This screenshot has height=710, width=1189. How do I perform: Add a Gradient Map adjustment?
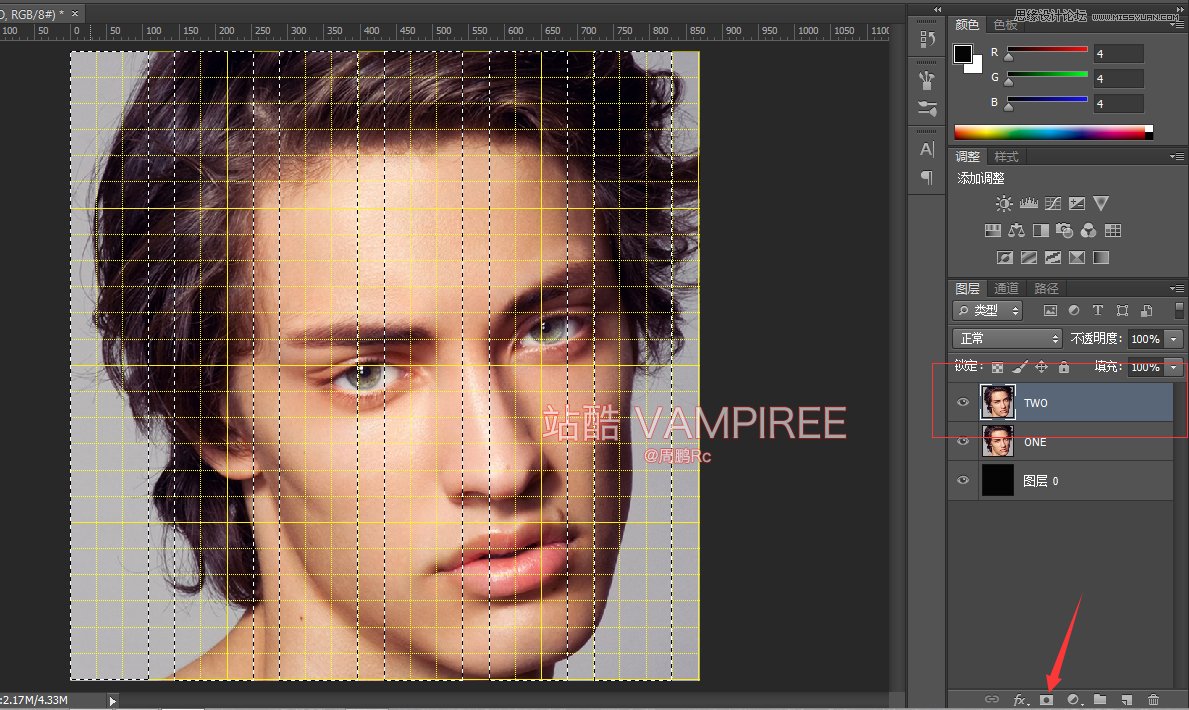point(1101,258)
